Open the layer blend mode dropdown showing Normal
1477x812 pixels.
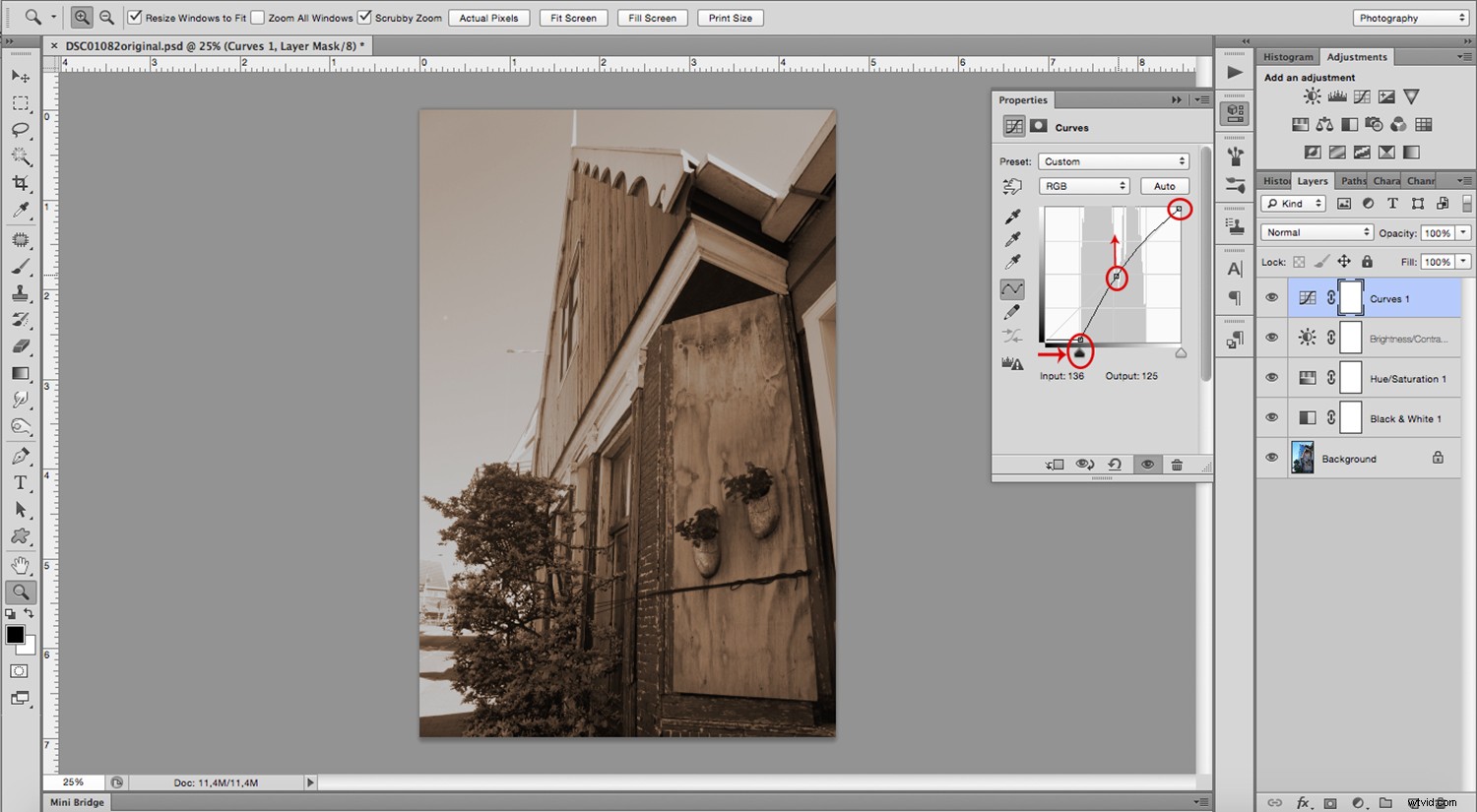(x=1316, y=231)
